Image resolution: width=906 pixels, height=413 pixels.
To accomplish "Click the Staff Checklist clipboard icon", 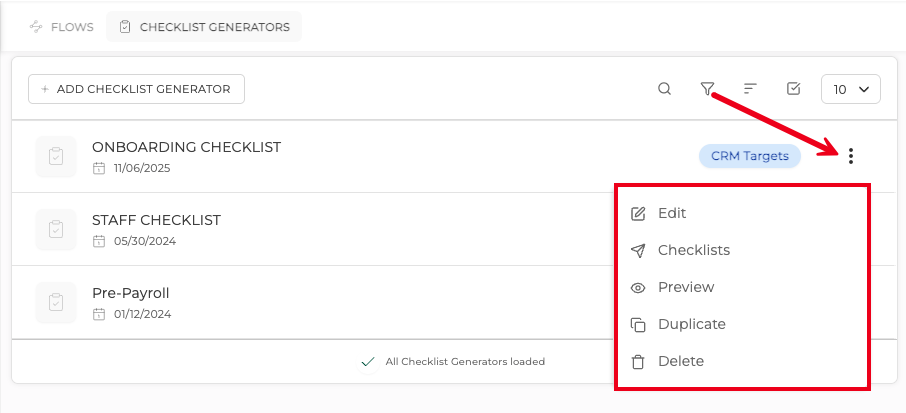I will click(56, 229).
